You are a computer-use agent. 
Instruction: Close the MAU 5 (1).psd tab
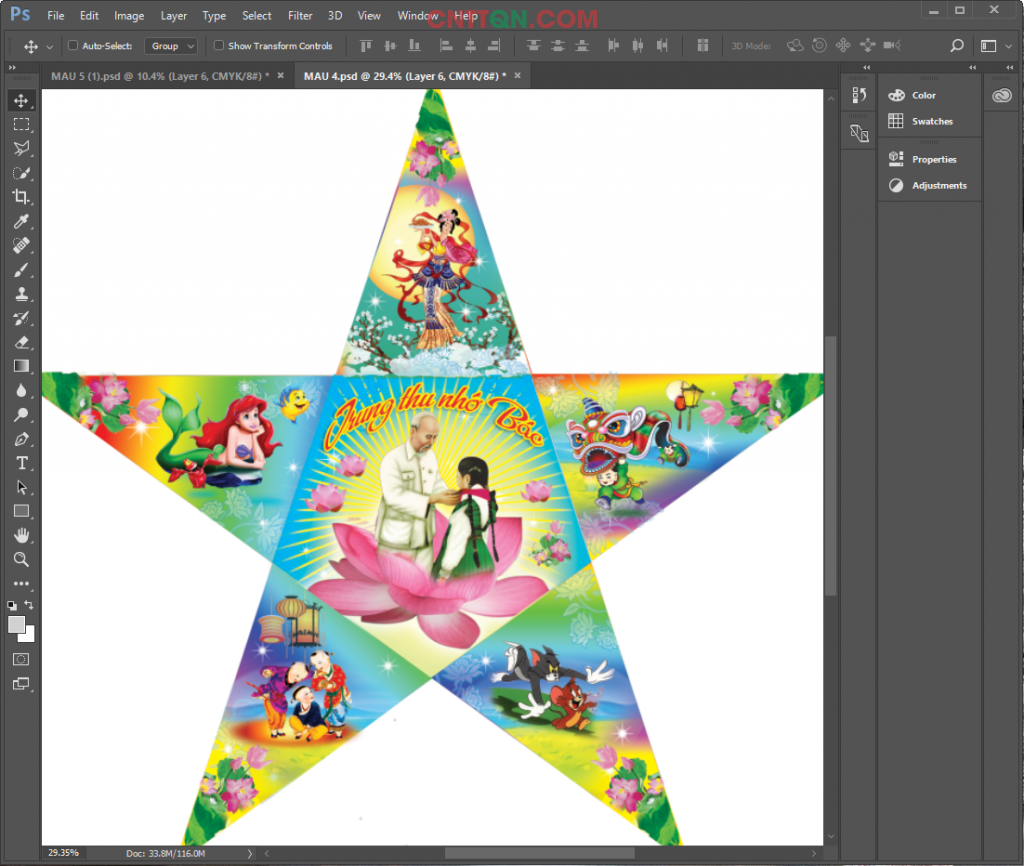point(280,76)
